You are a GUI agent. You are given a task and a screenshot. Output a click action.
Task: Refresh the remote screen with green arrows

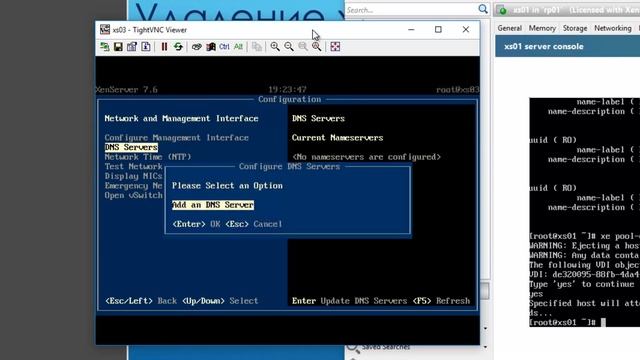point(178,47)
